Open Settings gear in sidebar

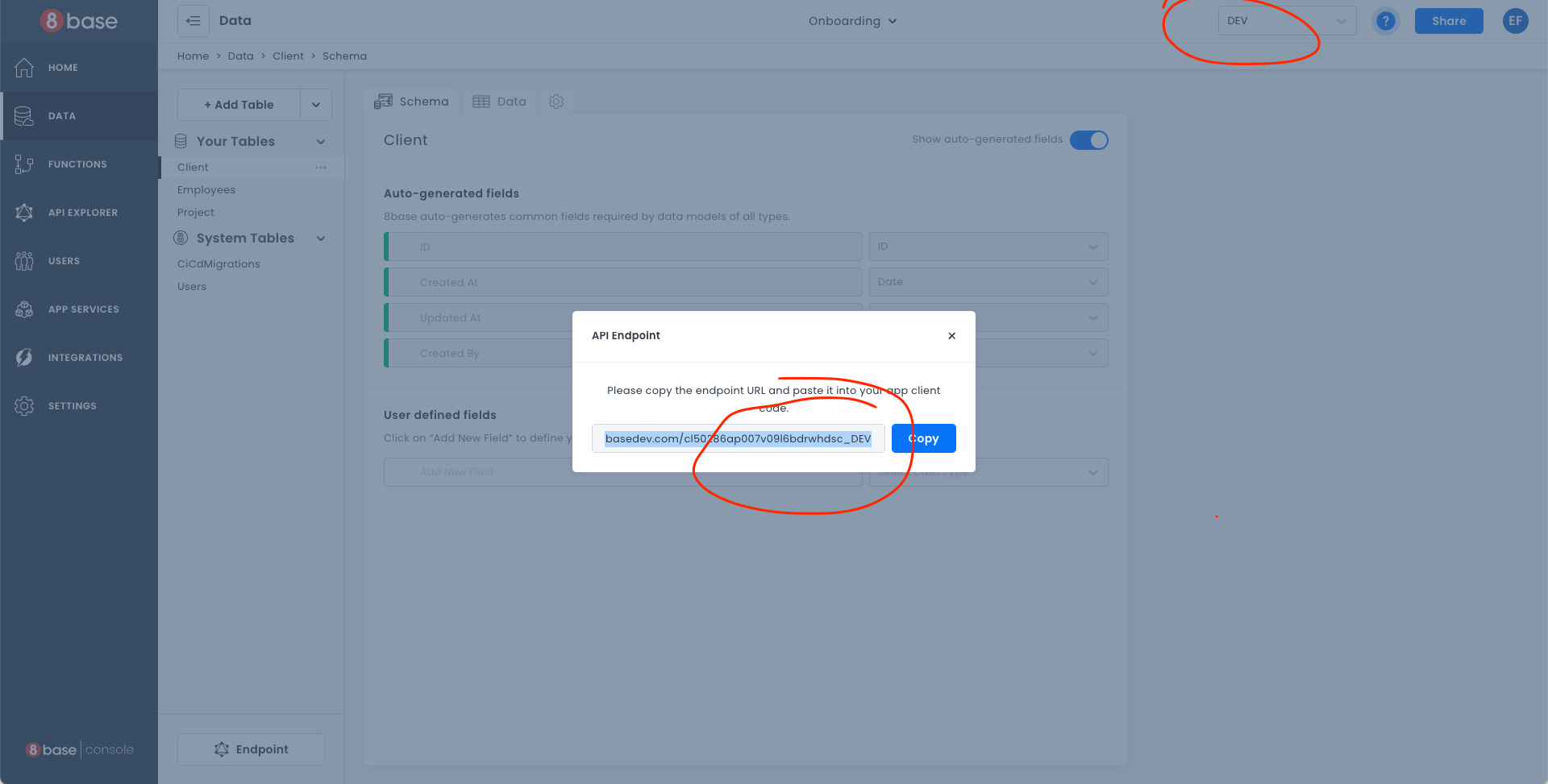[24, 406]
